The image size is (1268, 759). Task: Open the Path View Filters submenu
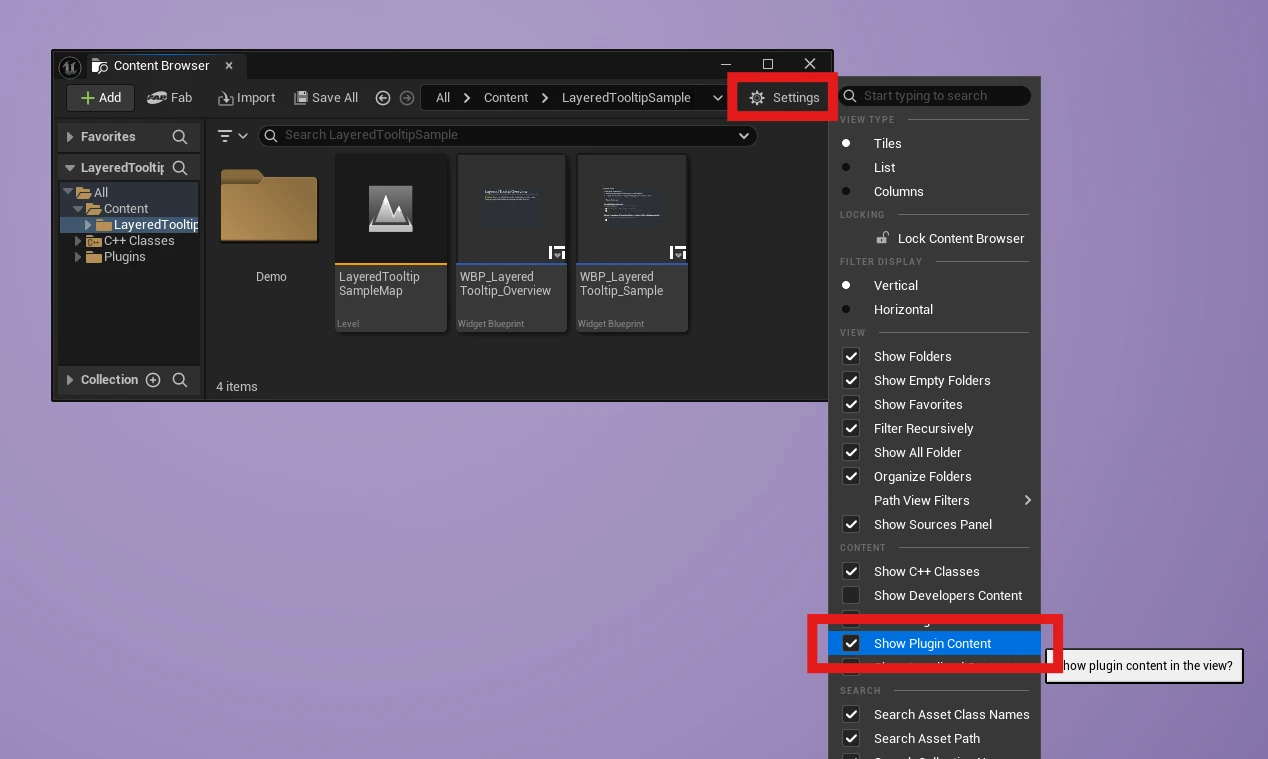[x=934, y=501]
